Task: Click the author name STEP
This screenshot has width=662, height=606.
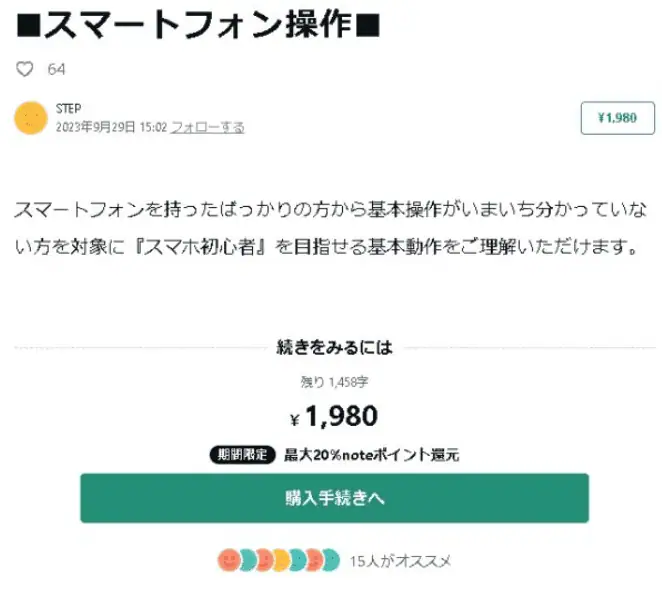Action: [x=68, y=108]
